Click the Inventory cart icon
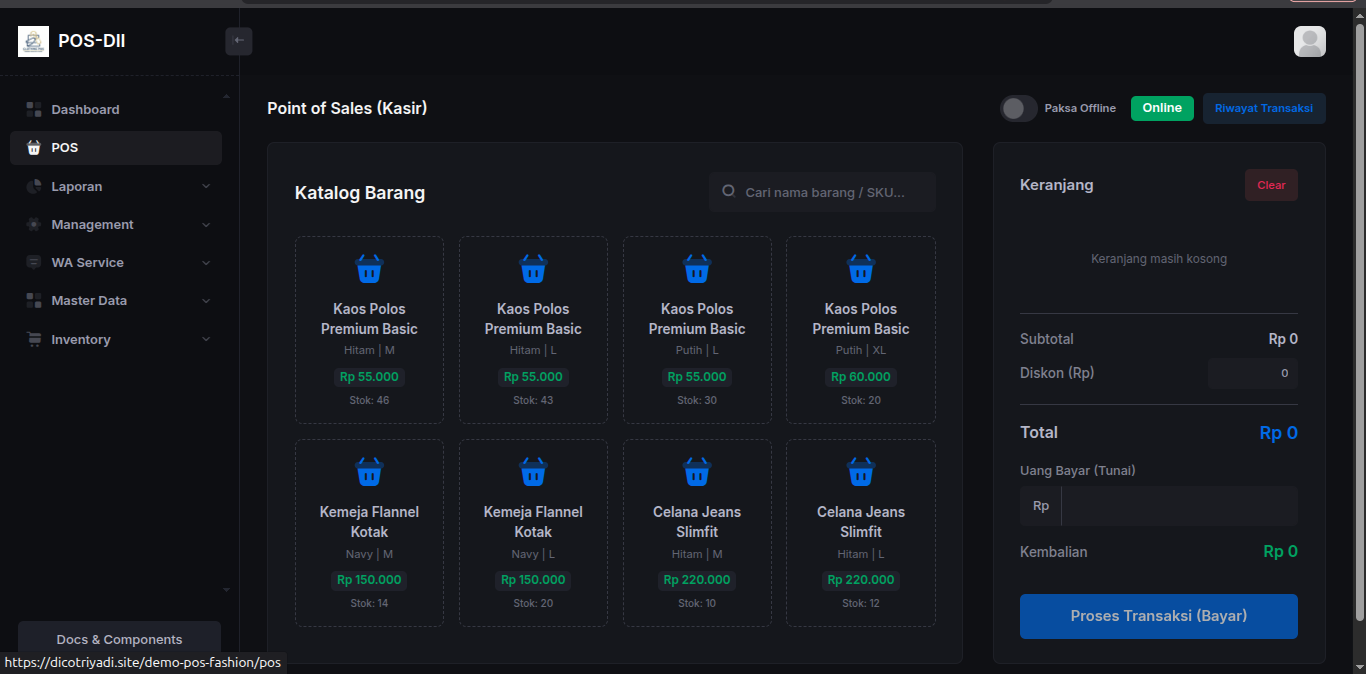 click(x=34, y=340)
